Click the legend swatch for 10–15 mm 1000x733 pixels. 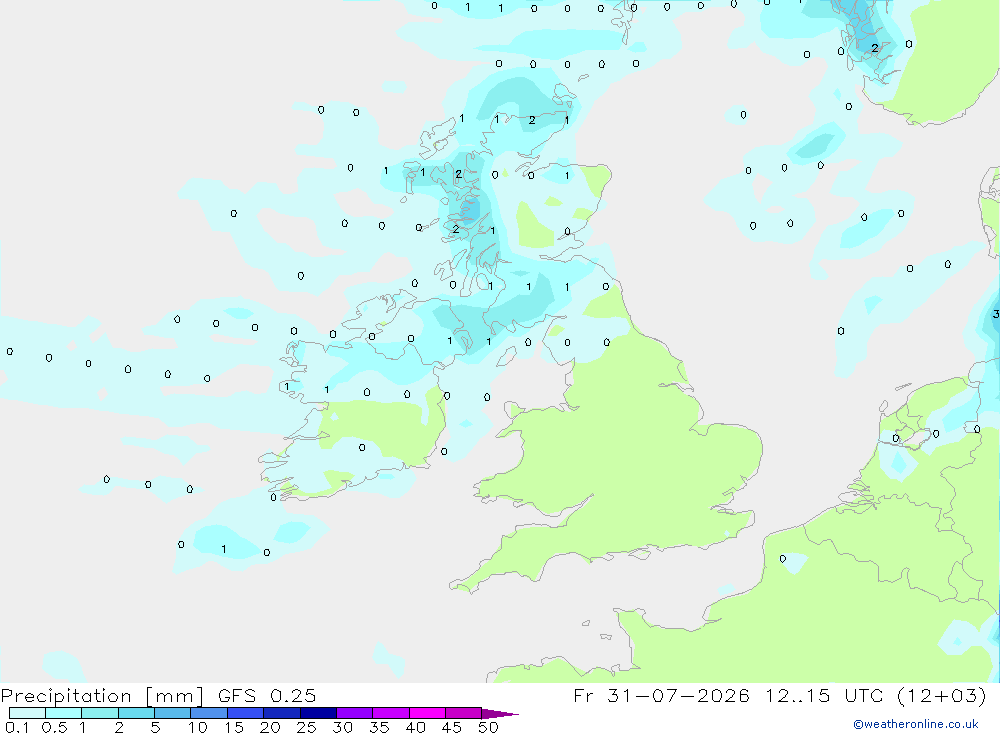coord(209,713)
